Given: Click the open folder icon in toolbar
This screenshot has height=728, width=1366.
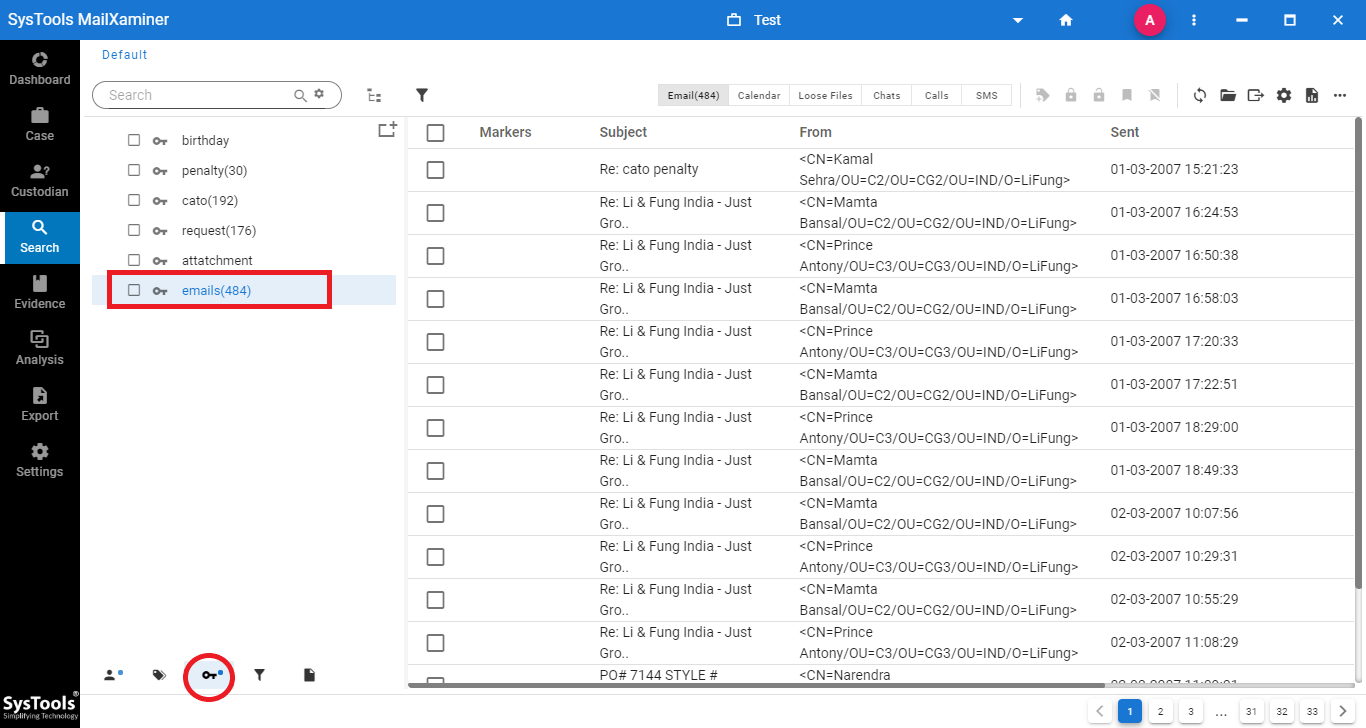Looking at the screenshot, I should click(1228, 95).
